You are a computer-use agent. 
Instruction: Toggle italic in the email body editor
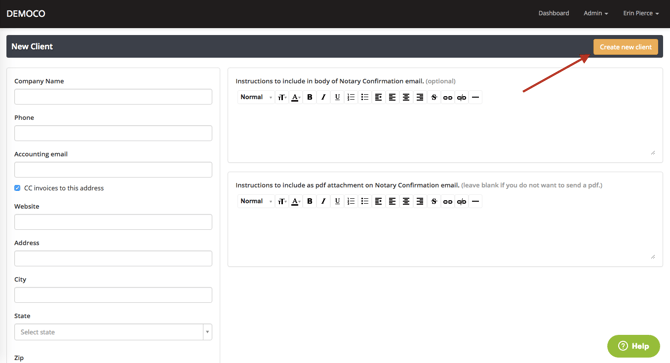(323, 97)
